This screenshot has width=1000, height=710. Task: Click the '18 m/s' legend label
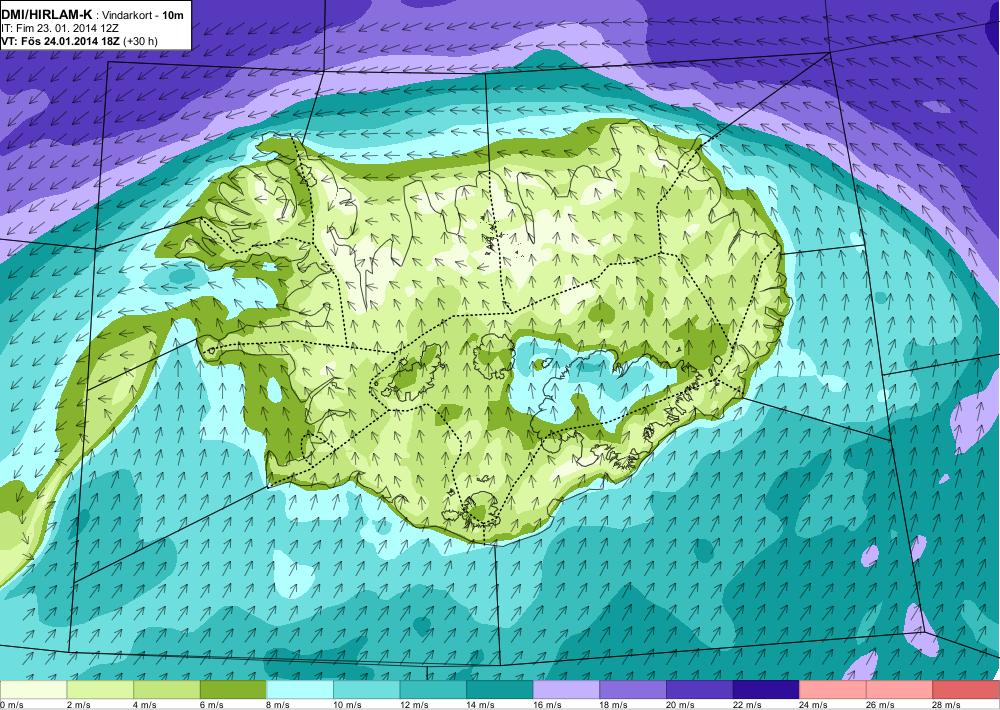click(x=614, y=705)
